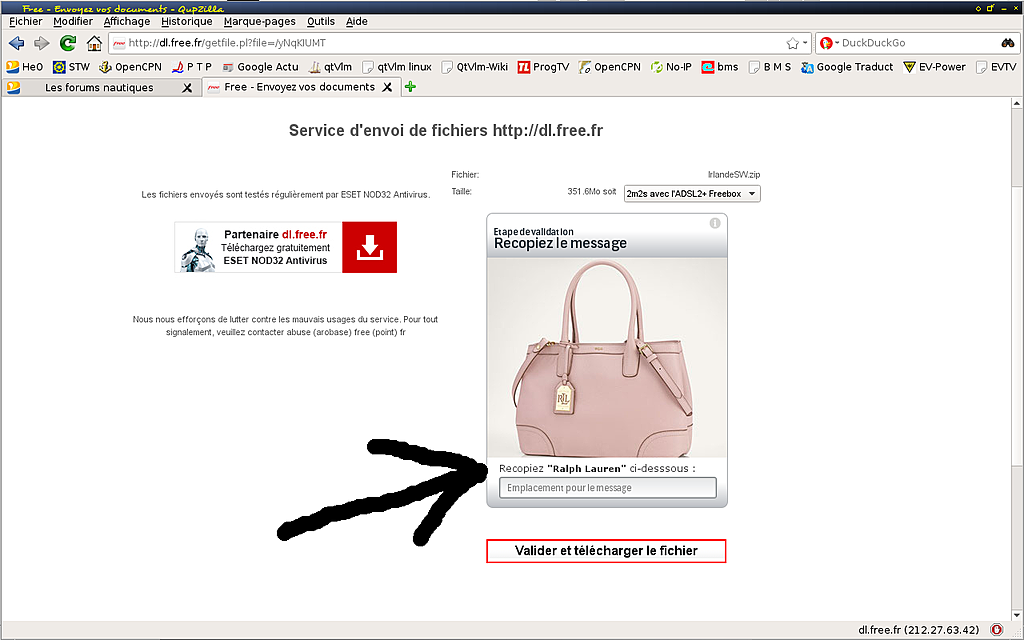The width and height of the screenshot is (1024, 640).
Task: Open the Historique menu
Action: pos(187,22)
